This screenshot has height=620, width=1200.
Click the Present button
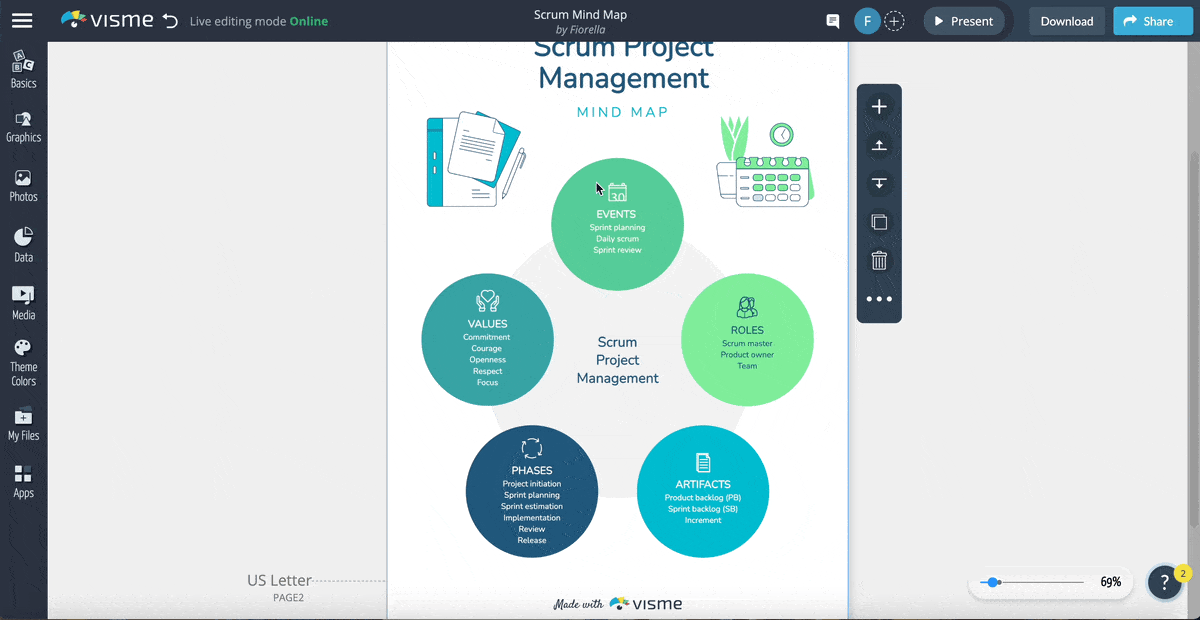pos(963,20)
